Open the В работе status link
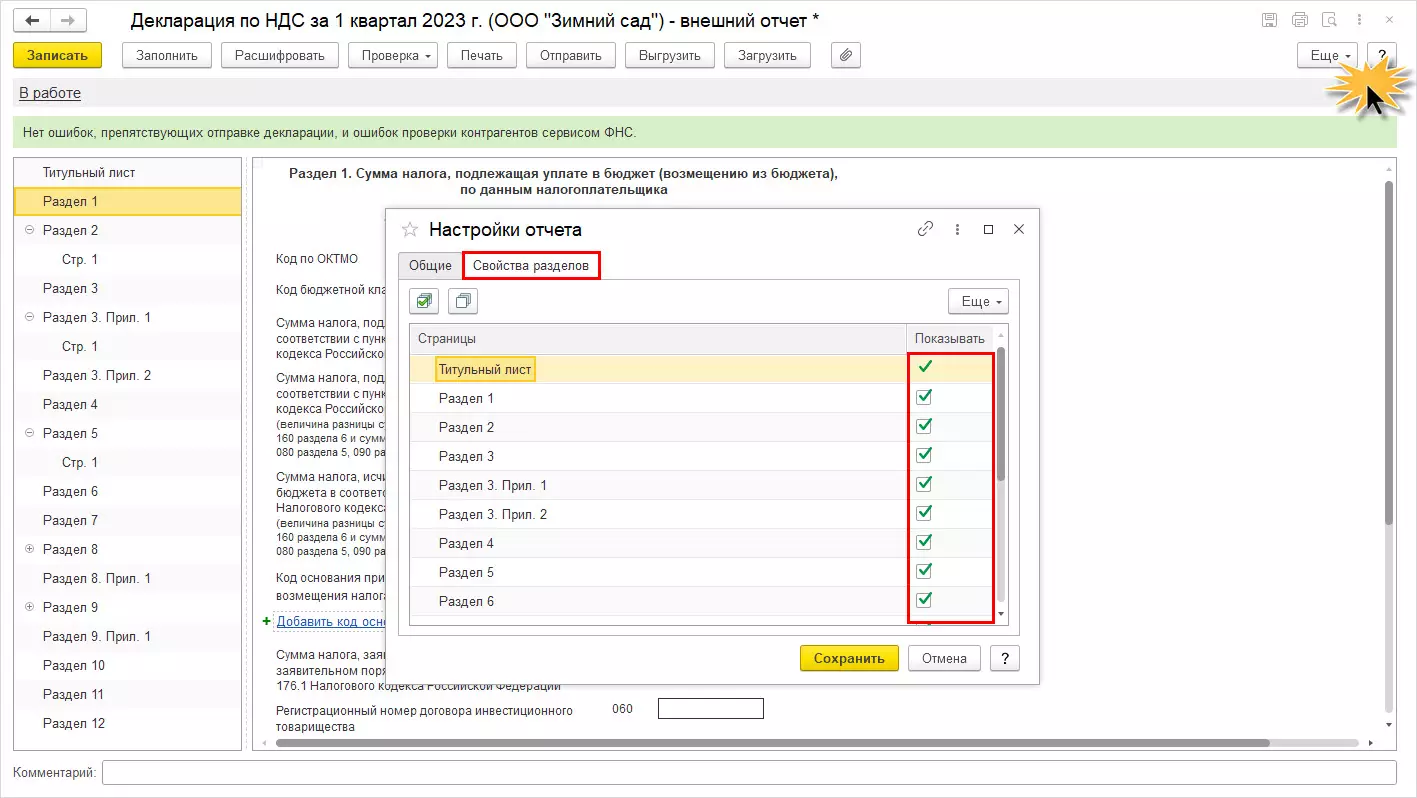The image size is (1417, 798). (50, 93)
